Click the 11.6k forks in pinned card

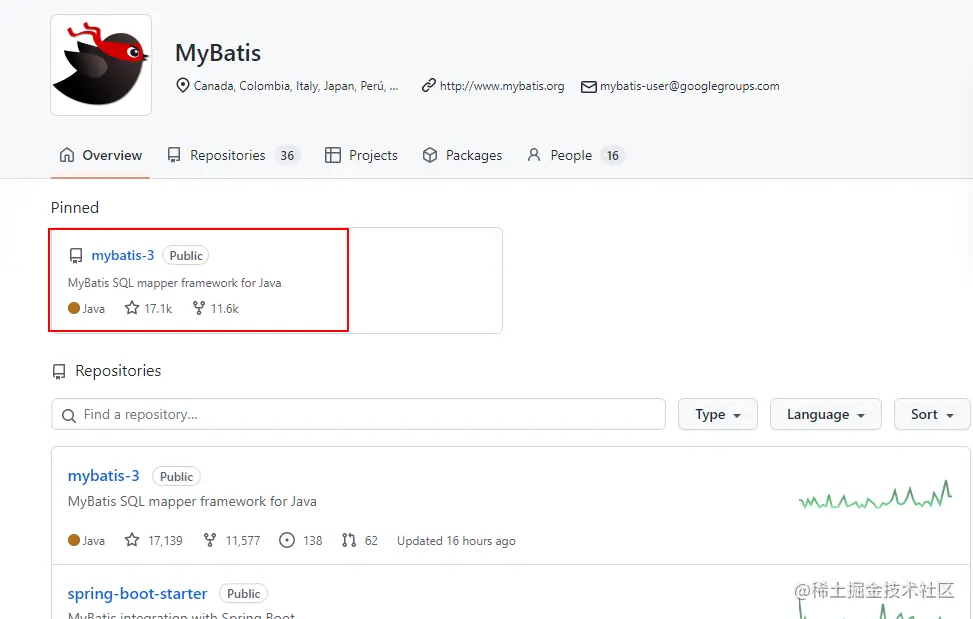coord(225,308)
